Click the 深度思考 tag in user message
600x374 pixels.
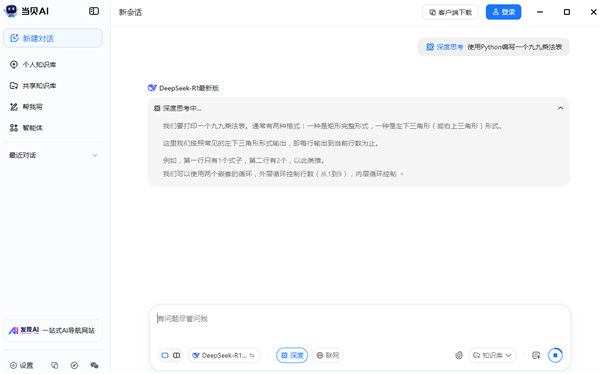click(x=445, y=47)
